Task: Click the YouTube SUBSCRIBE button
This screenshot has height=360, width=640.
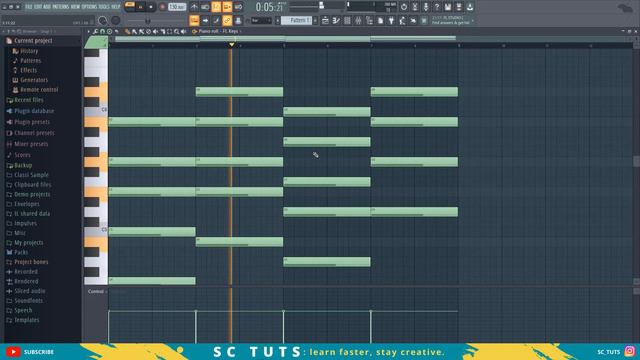Action: [30, 352]
